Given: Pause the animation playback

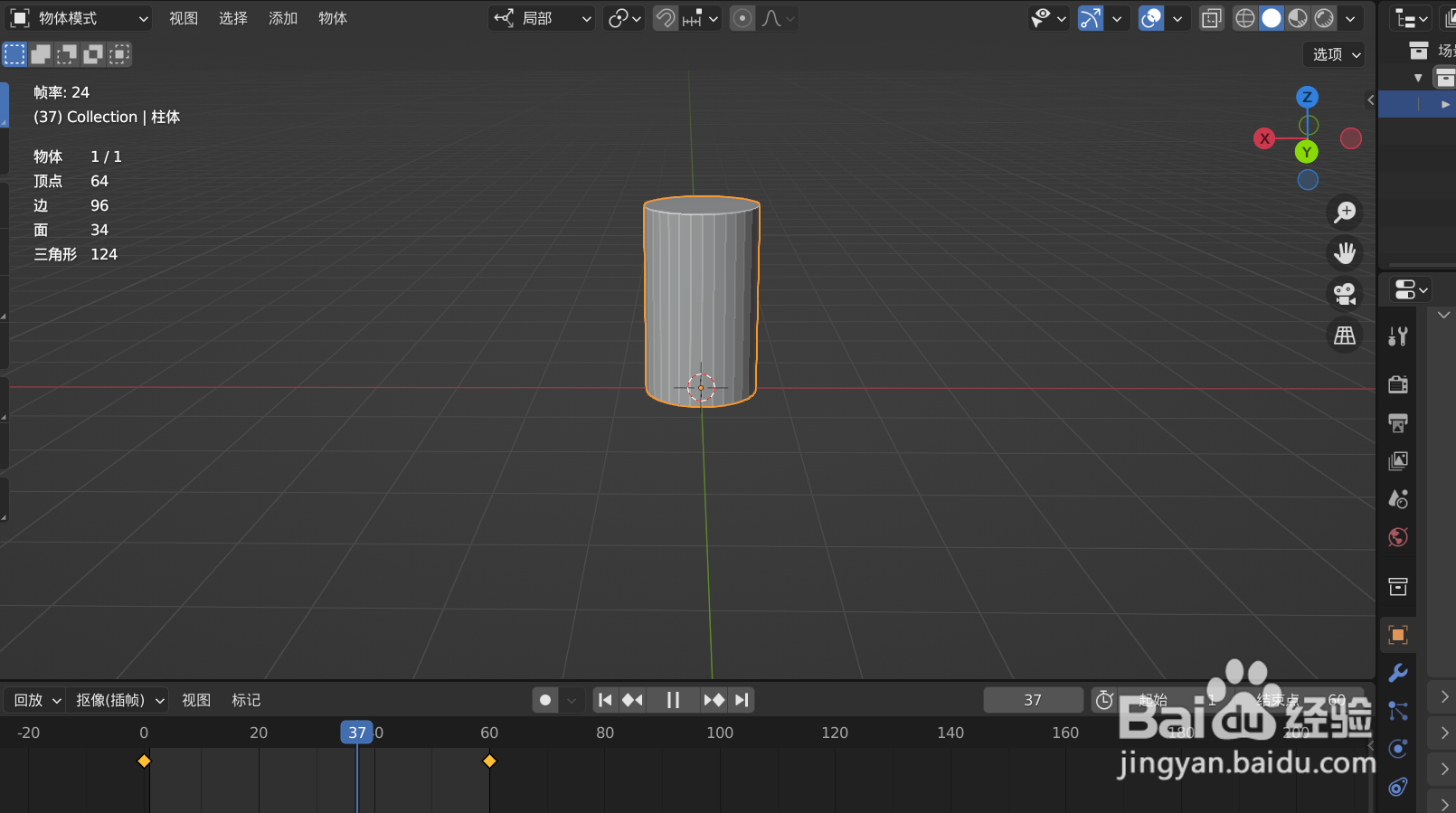Looking at the screenshot, I should [673, 700].
